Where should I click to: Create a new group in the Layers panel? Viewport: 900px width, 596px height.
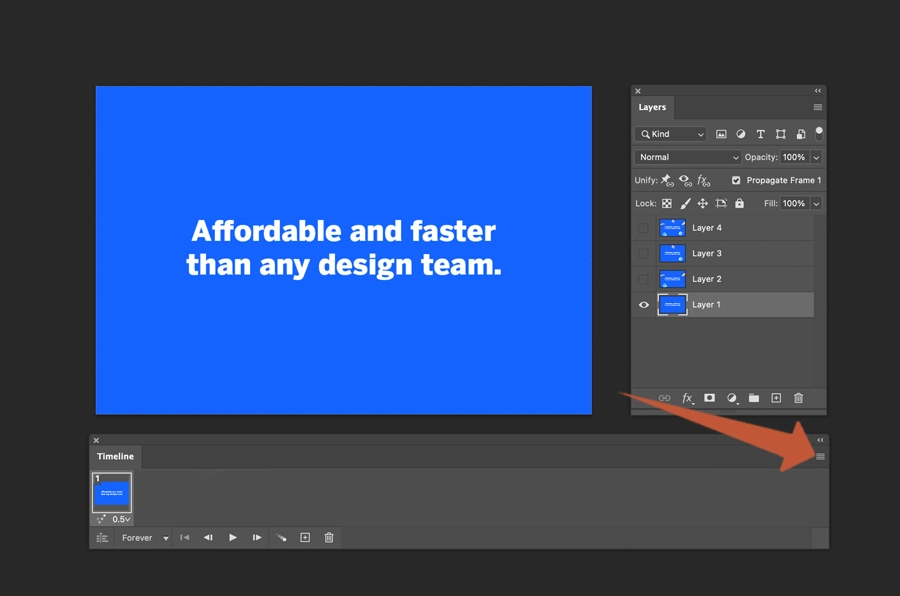(754, 398)
